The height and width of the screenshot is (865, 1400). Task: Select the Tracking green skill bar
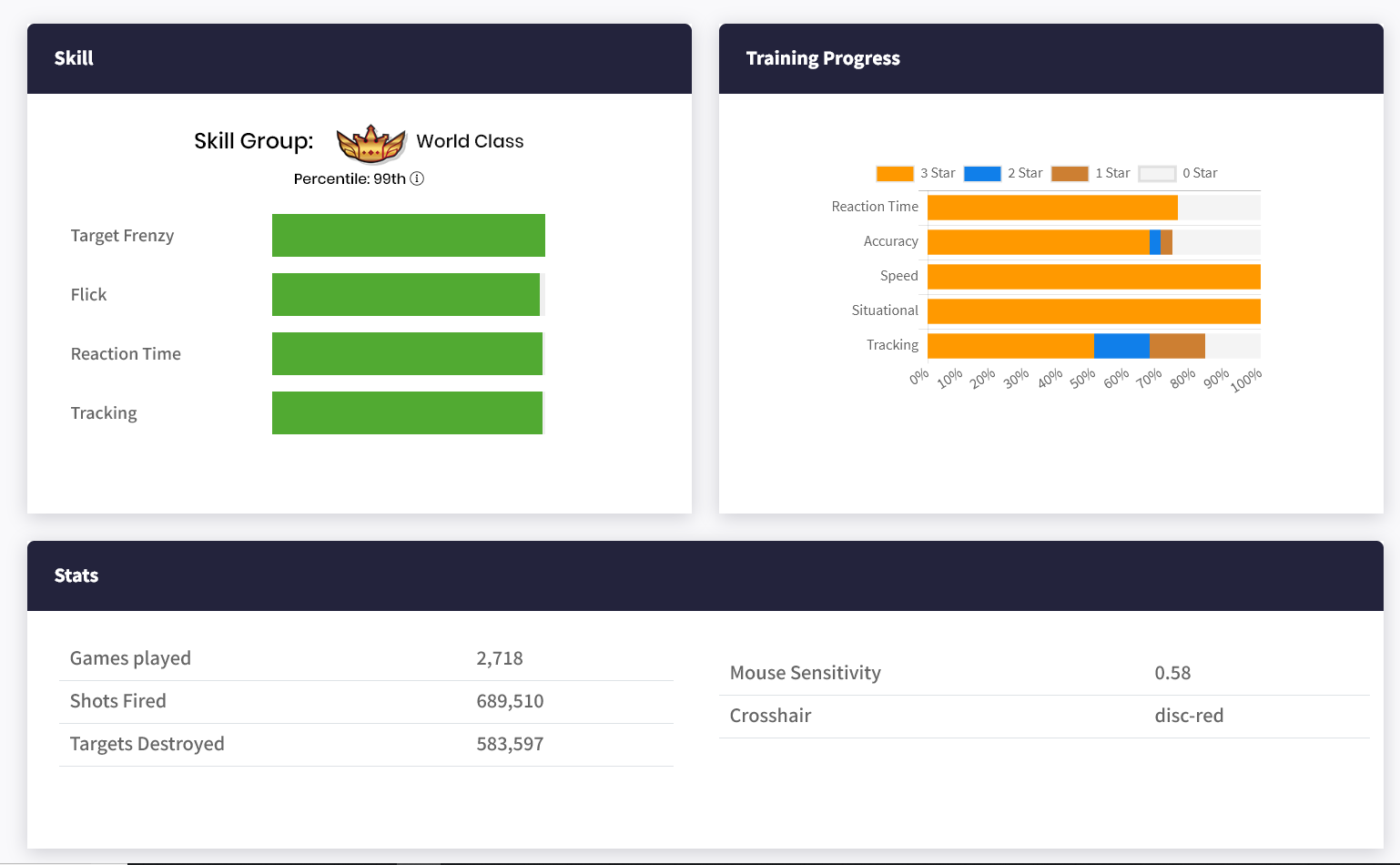click(407, 413)
